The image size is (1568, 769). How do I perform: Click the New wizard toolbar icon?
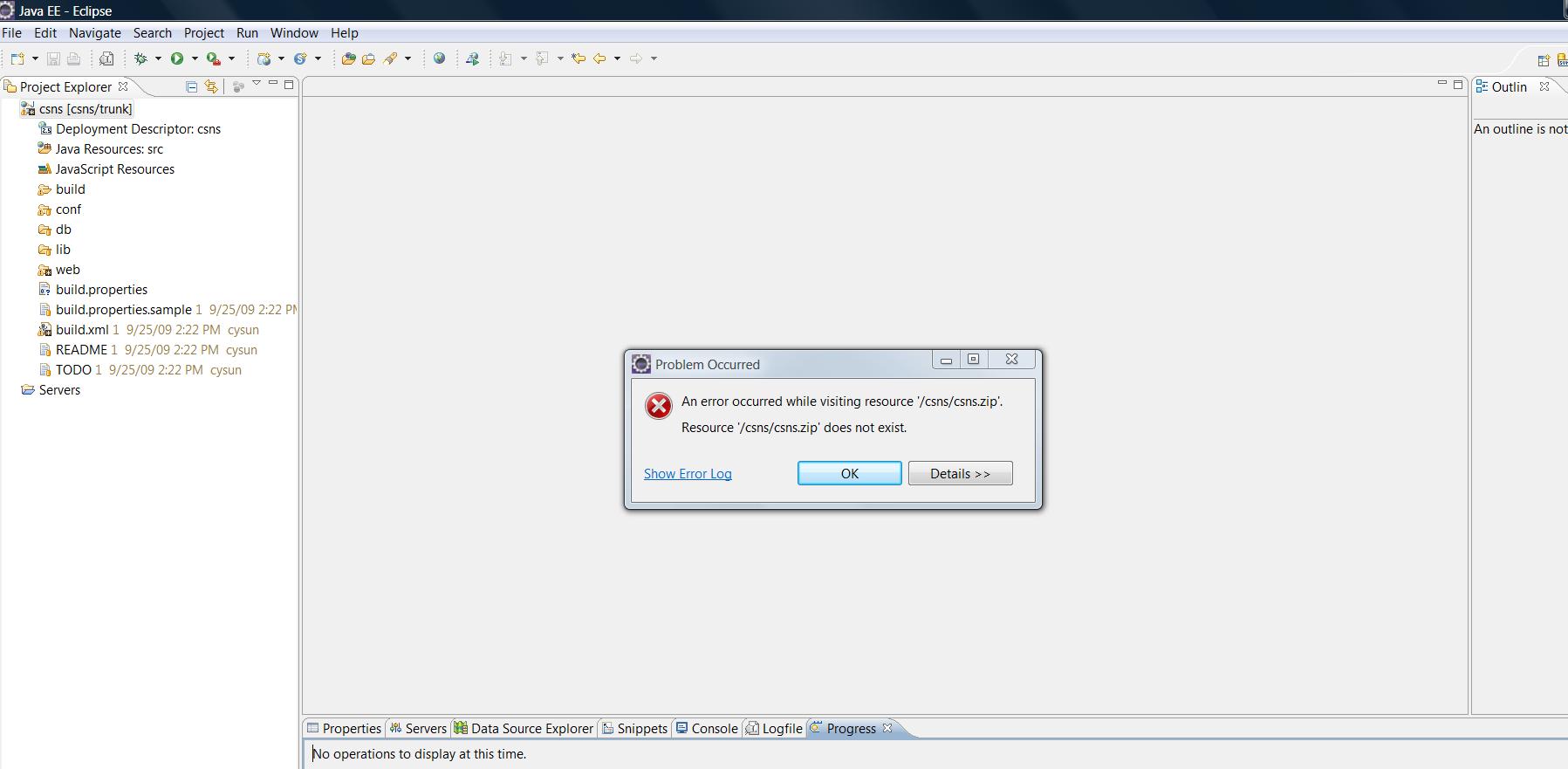pos(17,58)
